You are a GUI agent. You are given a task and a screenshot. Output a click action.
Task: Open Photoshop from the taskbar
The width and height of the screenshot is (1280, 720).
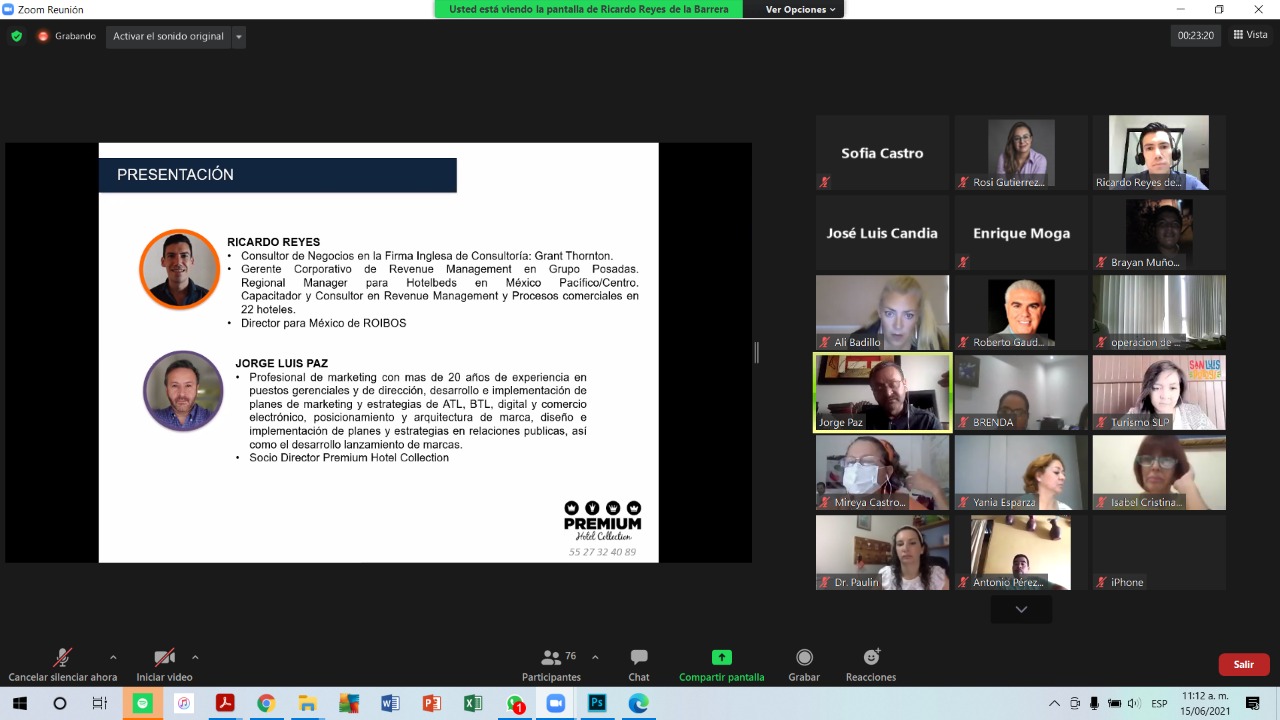point(597,703)
